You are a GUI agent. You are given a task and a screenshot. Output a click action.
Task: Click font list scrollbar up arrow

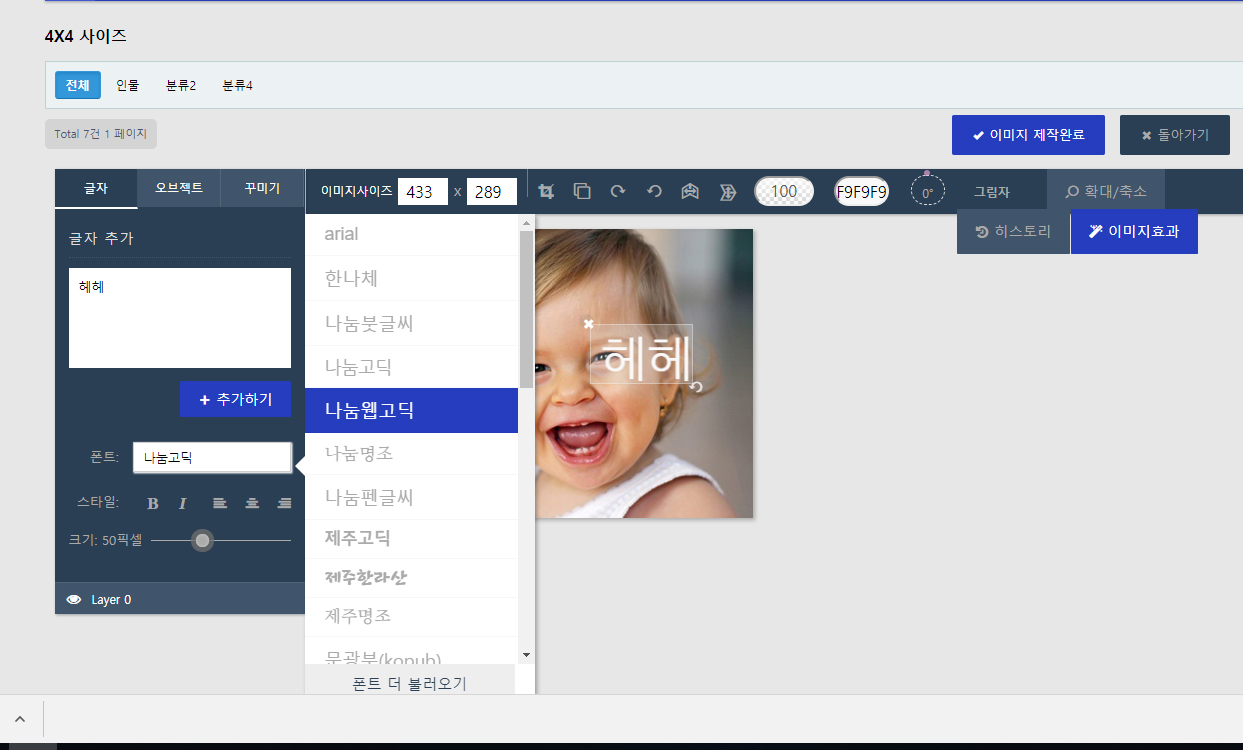coord(526,222)
